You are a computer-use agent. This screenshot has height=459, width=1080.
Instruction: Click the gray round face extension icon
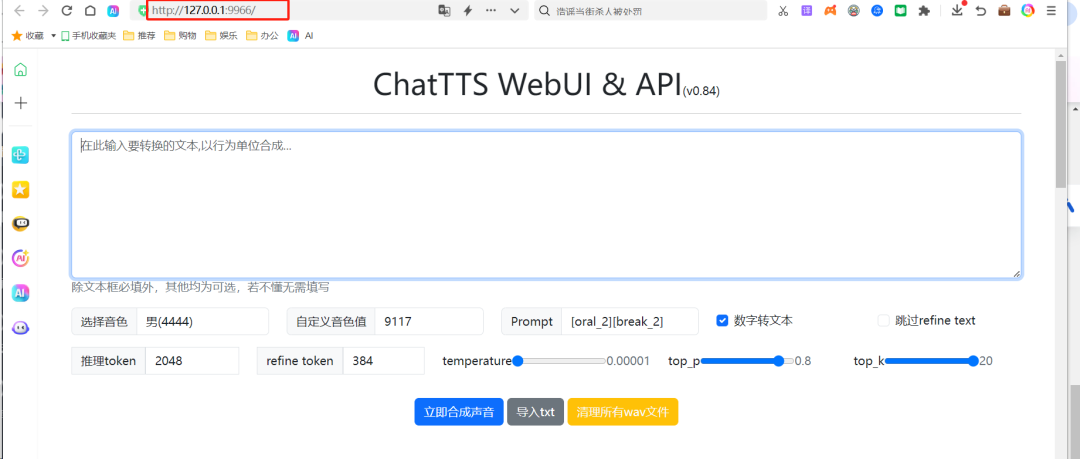tap(853, 10)
